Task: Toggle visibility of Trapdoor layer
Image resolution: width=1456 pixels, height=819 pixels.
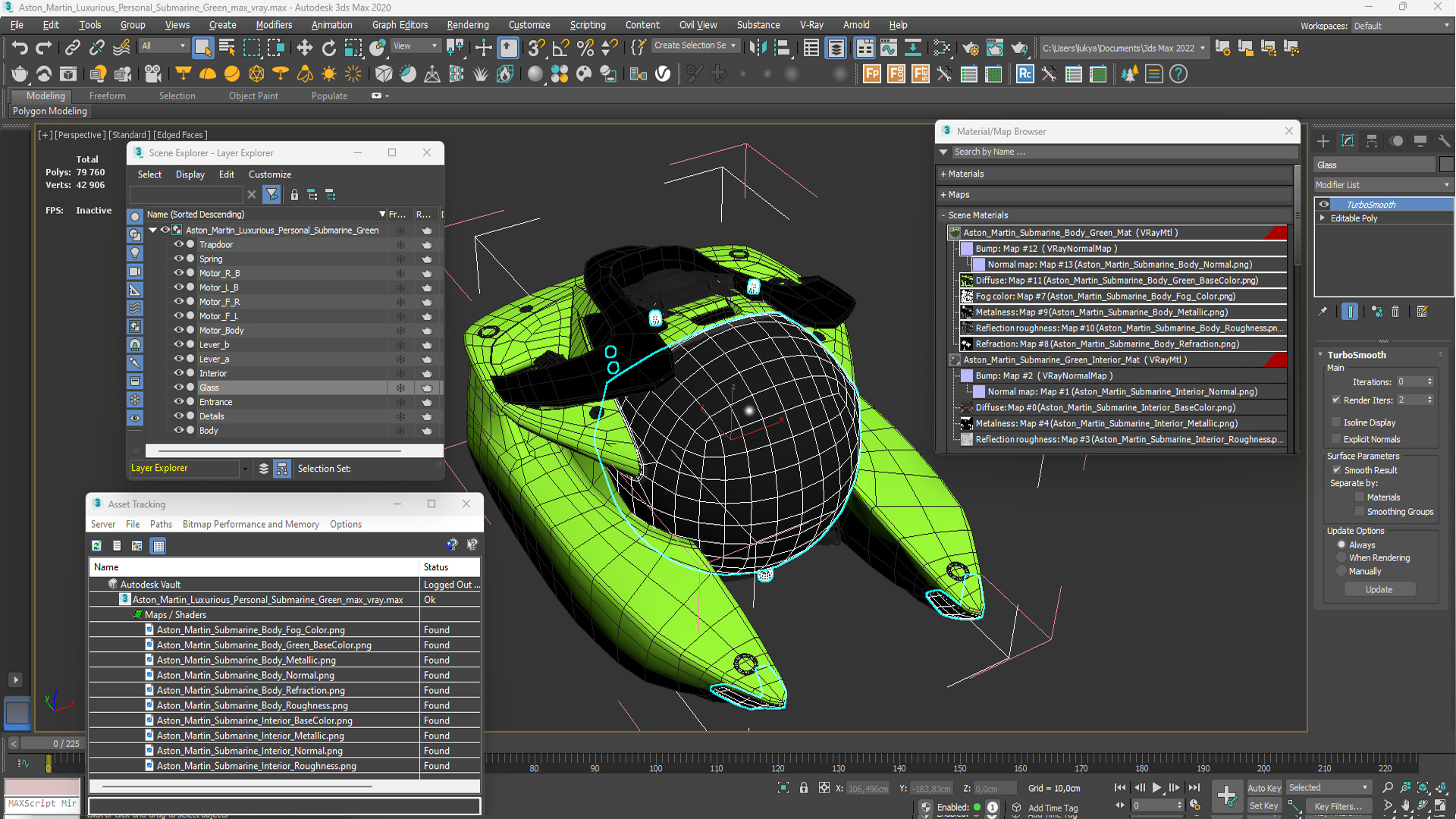Action: [x=179, y=244]
